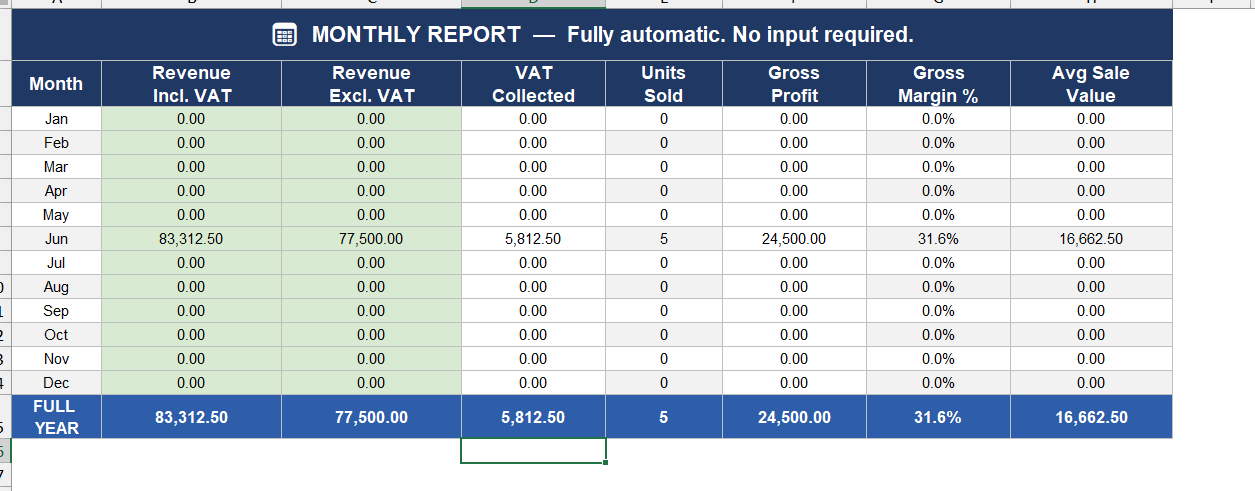The image size is (1255, 491).
Task: Select the Revenue Incl. VAT header
Action: [x=191, y=84]
